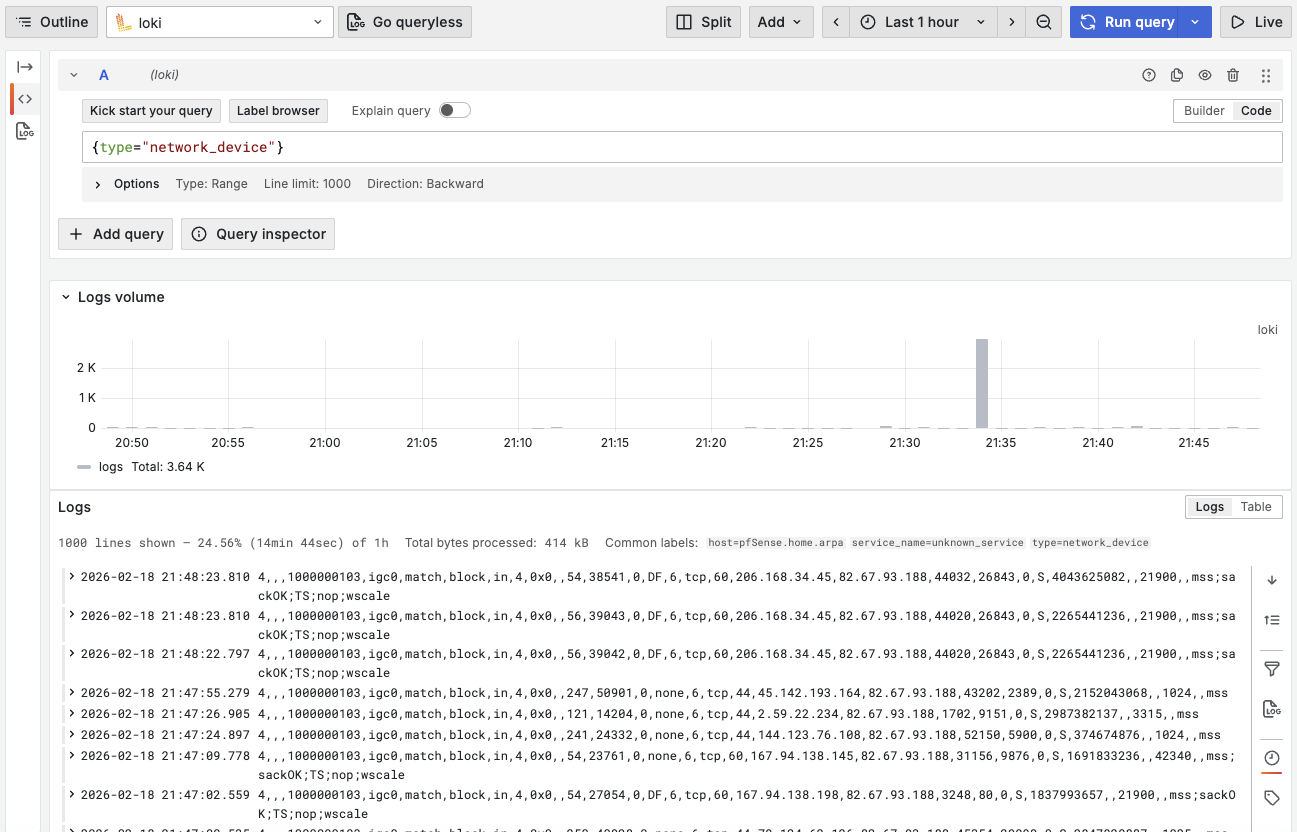Show query help icon for A

tap(1149, 75)
